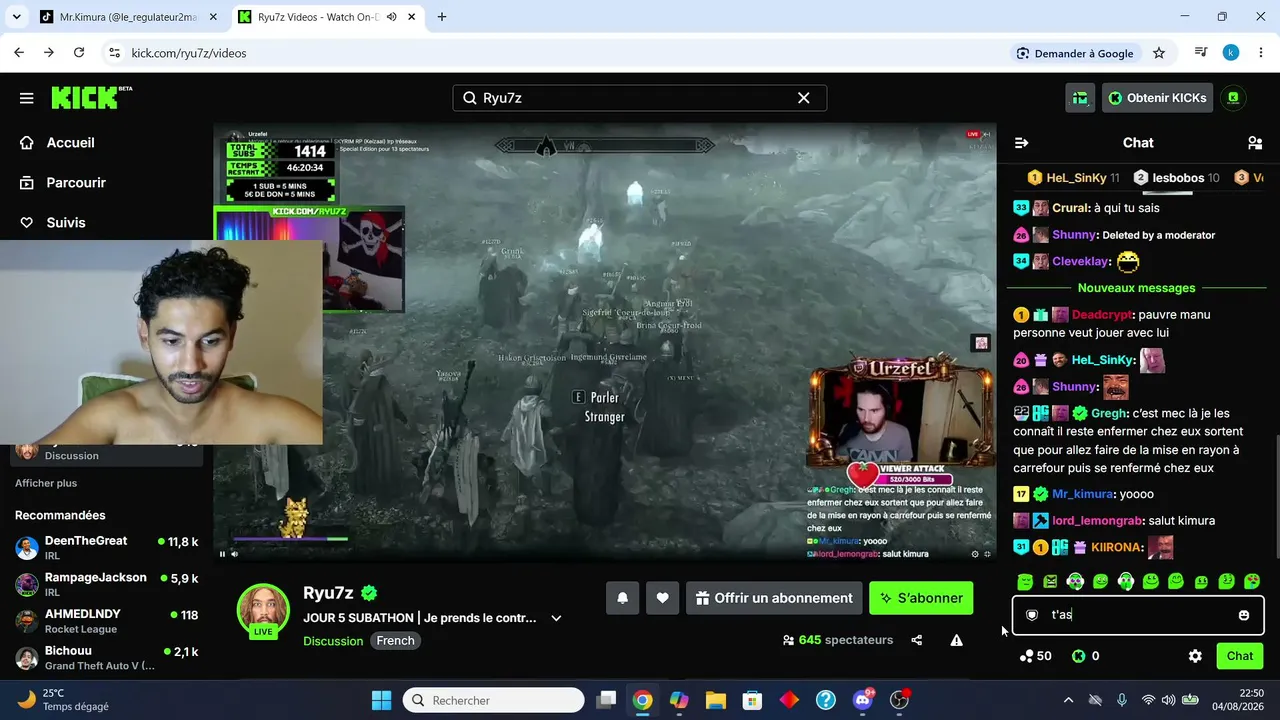
Task: Click Deadcrypt username in chat
Action: (1101, 314)
